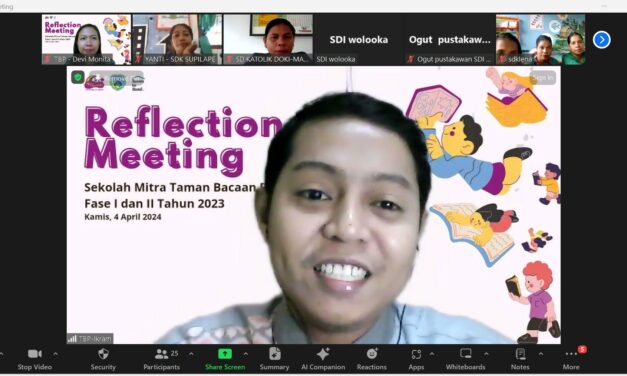Image resolution: width=627 pixels, height=376 pixels.
Task: Open the Notes icon
Action: tap(520, 354)
